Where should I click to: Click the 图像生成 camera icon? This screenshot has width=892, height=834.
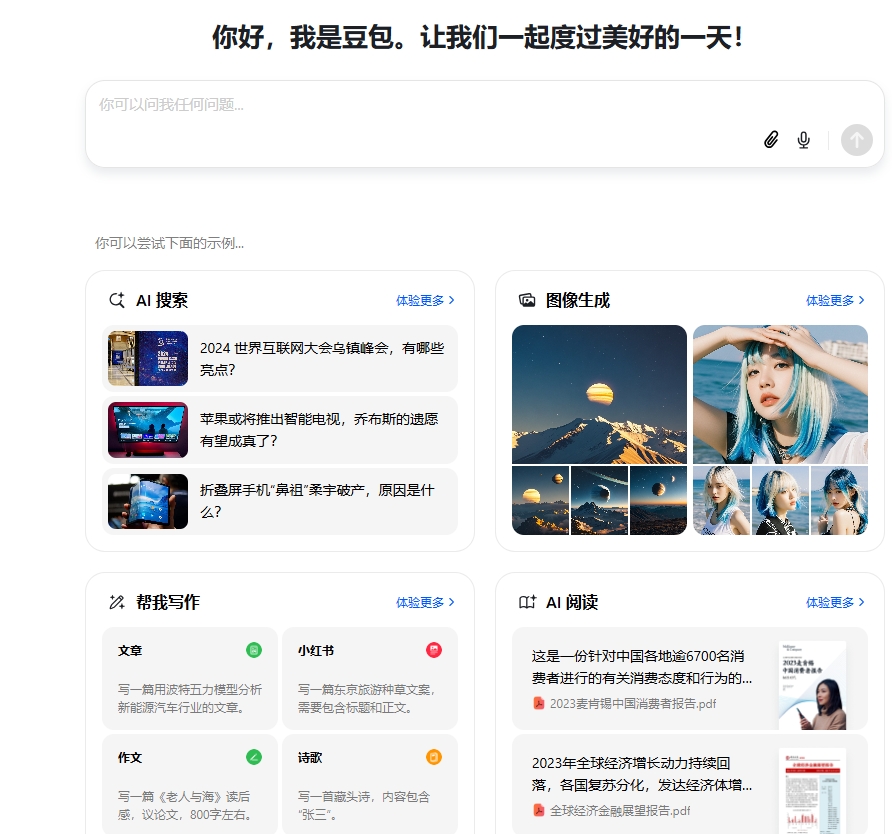[527, 299]
